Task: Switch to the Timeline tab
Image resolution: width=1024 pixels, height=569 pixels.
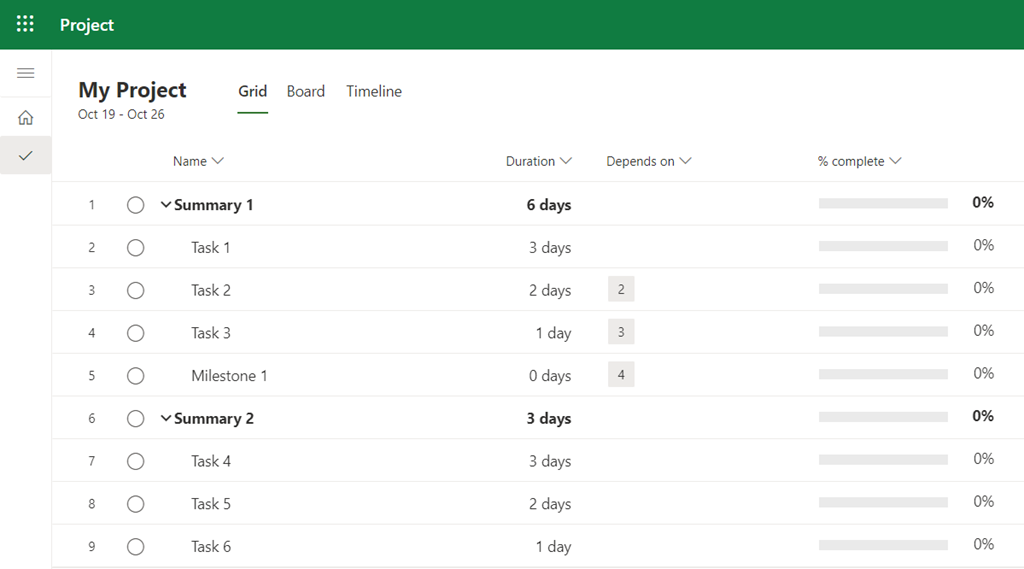Action: [x=374, y=91]
